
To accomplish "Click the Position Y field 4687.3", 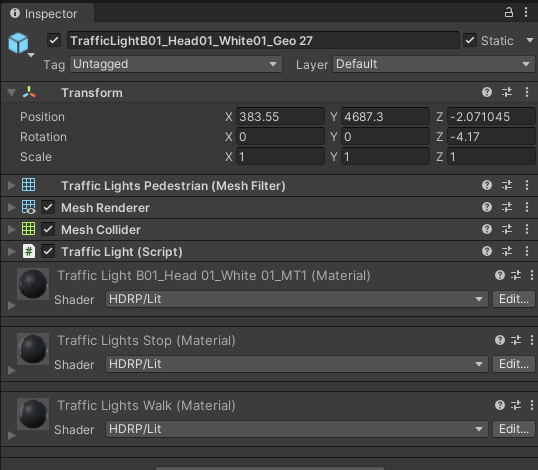I will pos(385,117).
